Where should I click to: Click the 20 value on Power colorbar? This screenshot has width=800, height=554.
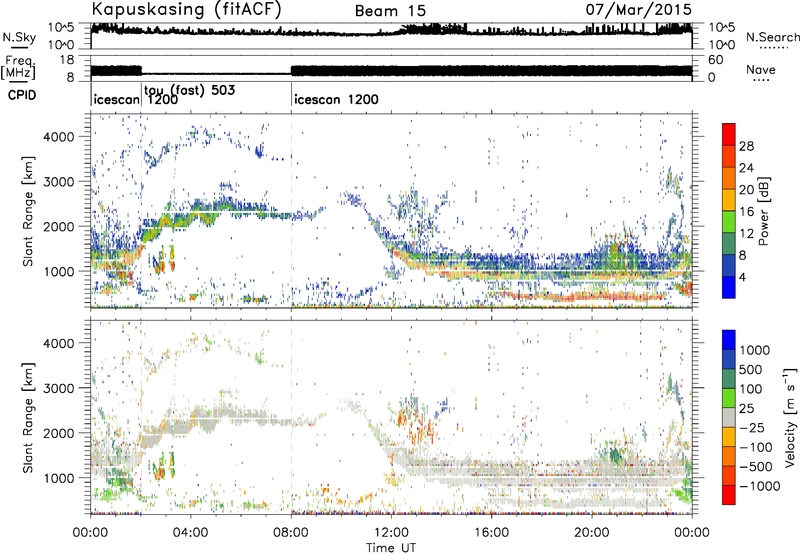[746, 190]
